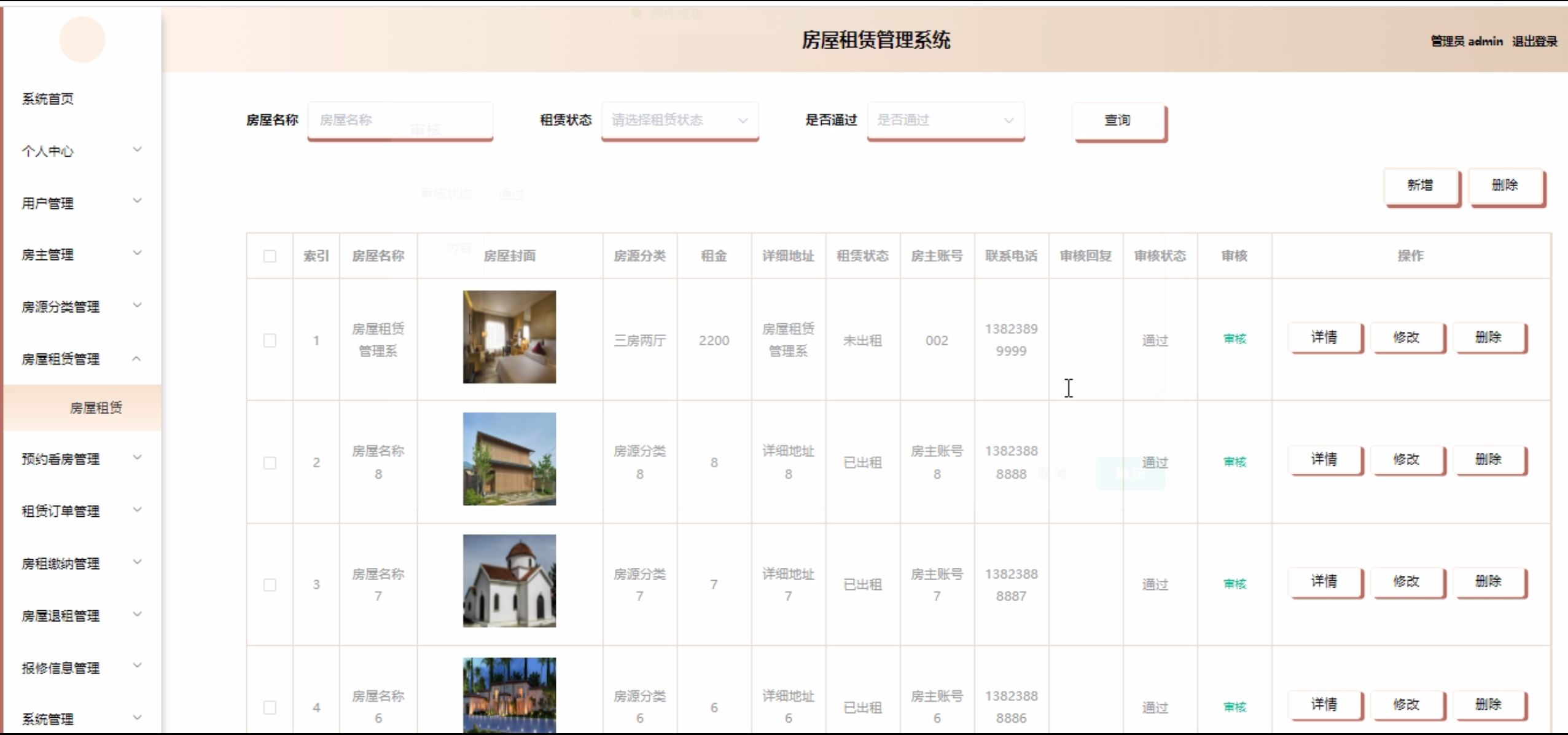Check the checkbox for row 1
Viewport: 1568px width, 735px height.
270,340
